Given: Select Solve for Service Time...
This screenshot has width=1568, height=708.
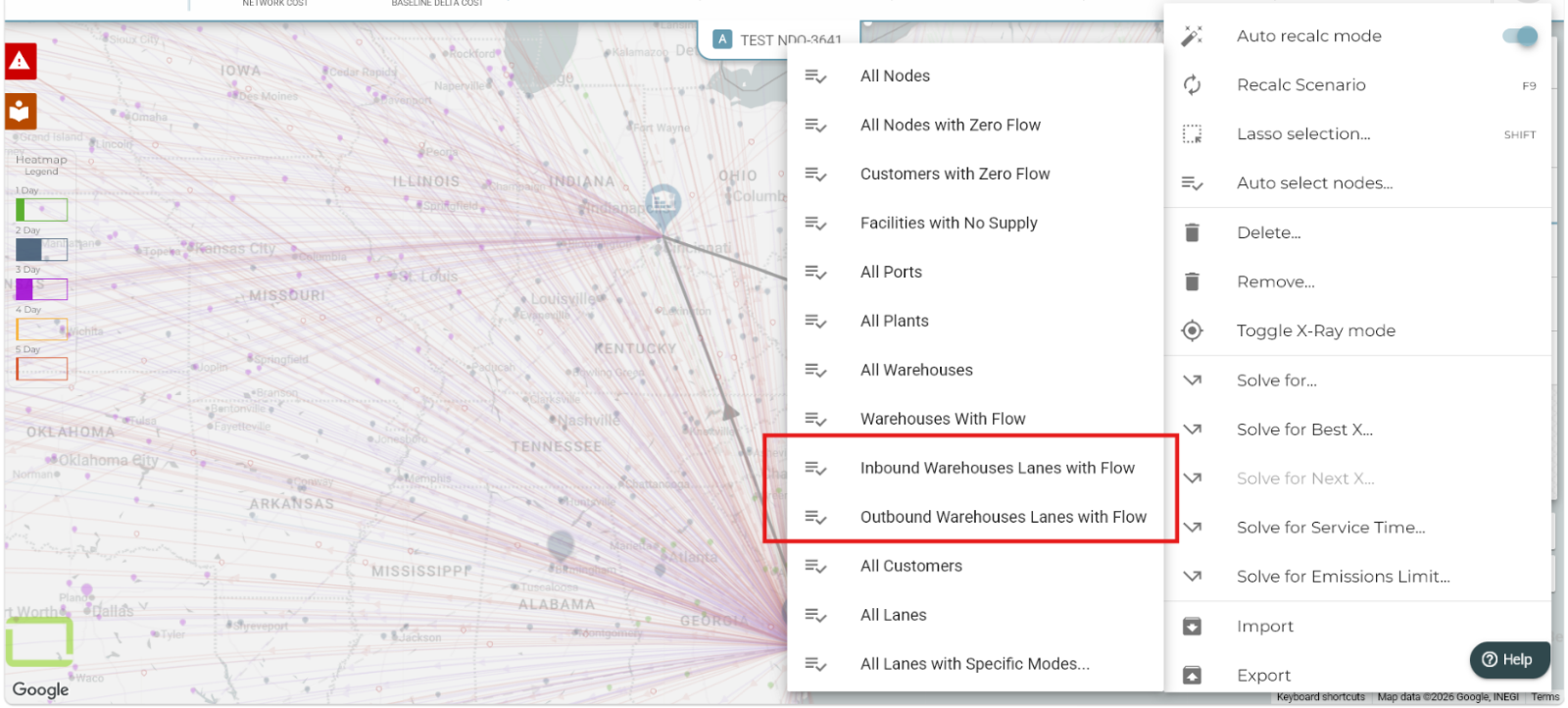Looking at the screenshot, I should pyautogui.click(x=1358, y=528).
